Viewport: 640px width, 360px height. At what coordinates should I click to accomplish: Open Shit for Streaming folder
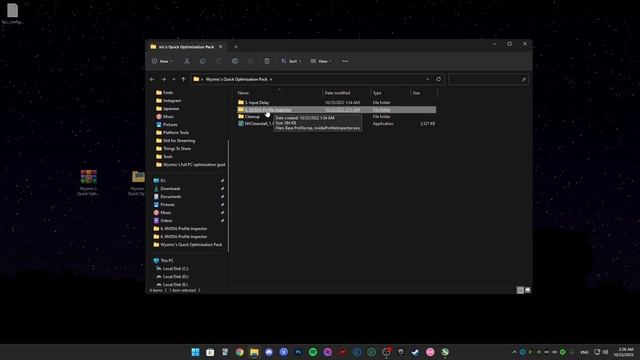click(176, 140)
